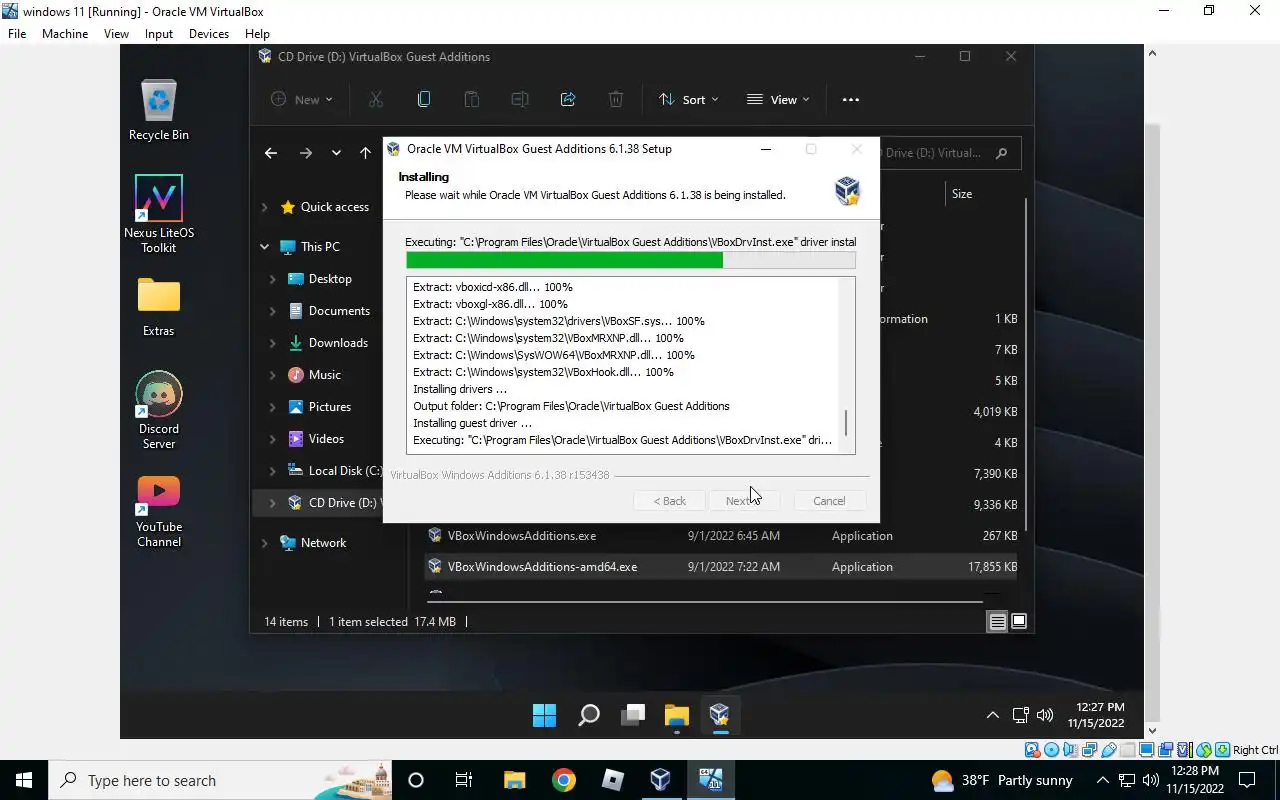Open host notification center button
This screenshot has height=800, width=1280.
tap(1247, 780)
